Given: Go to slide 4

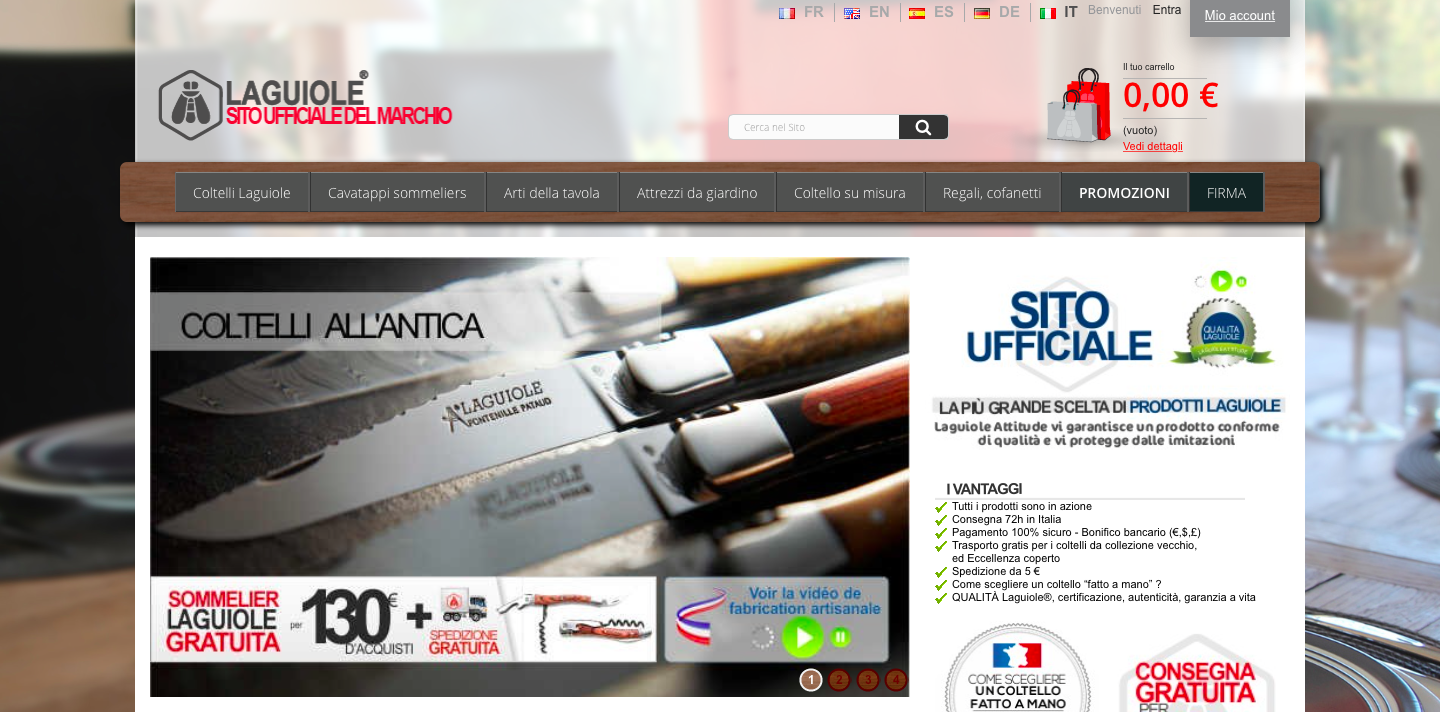Looking at the screenshot, I should [x=896, y=680].
